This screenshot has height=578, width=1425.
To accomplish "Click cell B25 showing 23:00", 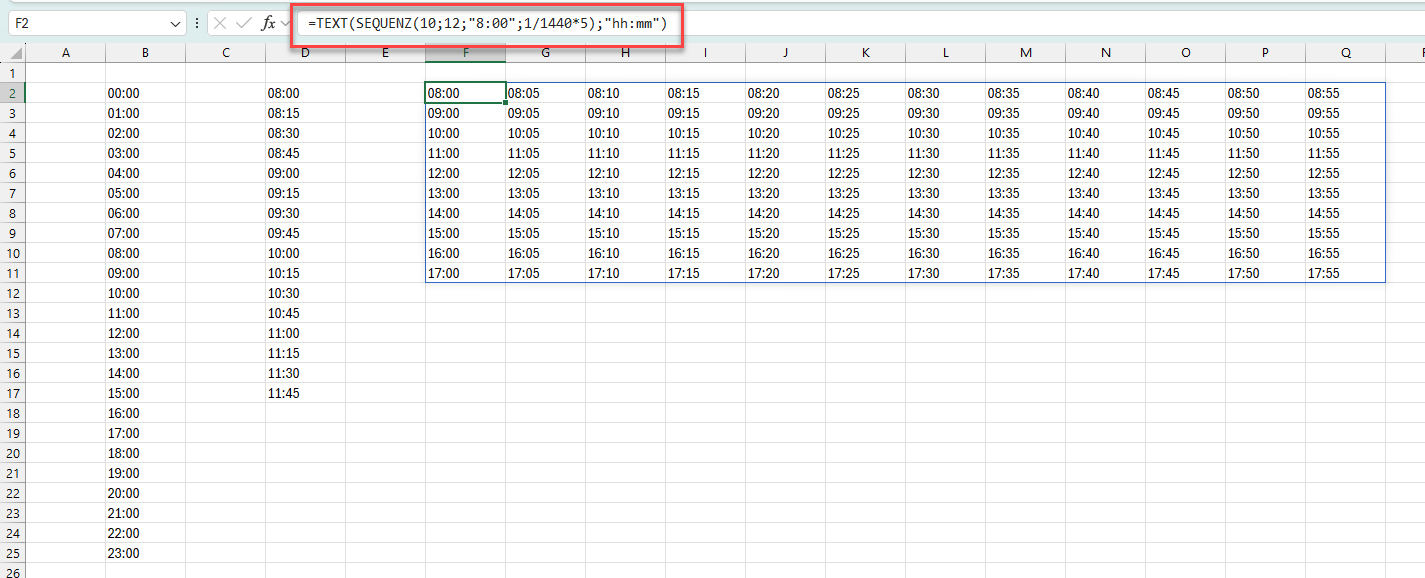I will [x=145, y=553].
